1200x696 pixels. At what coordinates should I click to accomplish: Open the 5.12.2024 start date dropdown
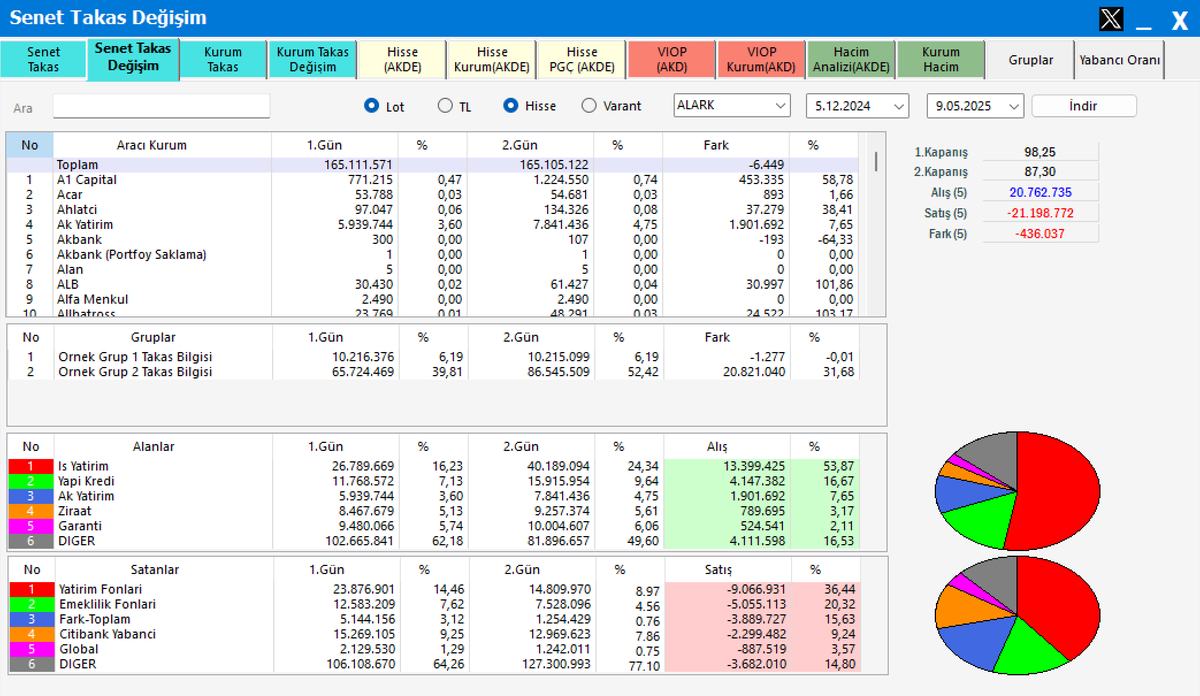coord(857,105)
